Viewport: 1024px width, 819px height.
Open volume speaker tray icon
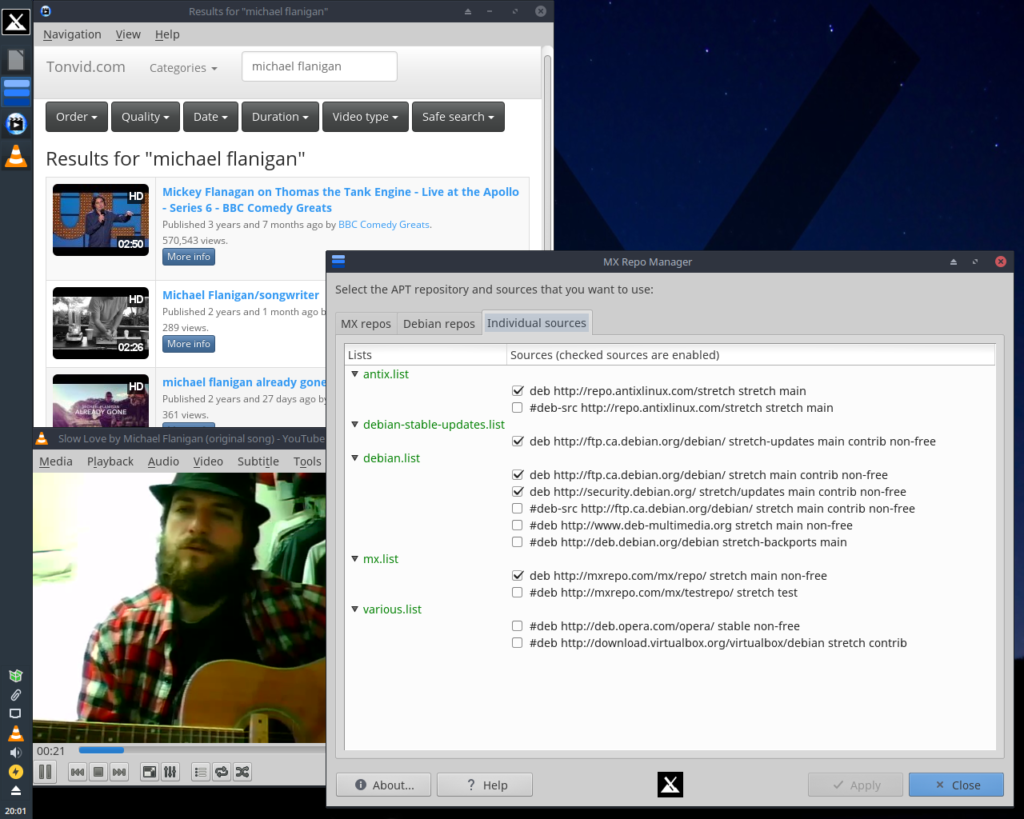coord(16,752)
